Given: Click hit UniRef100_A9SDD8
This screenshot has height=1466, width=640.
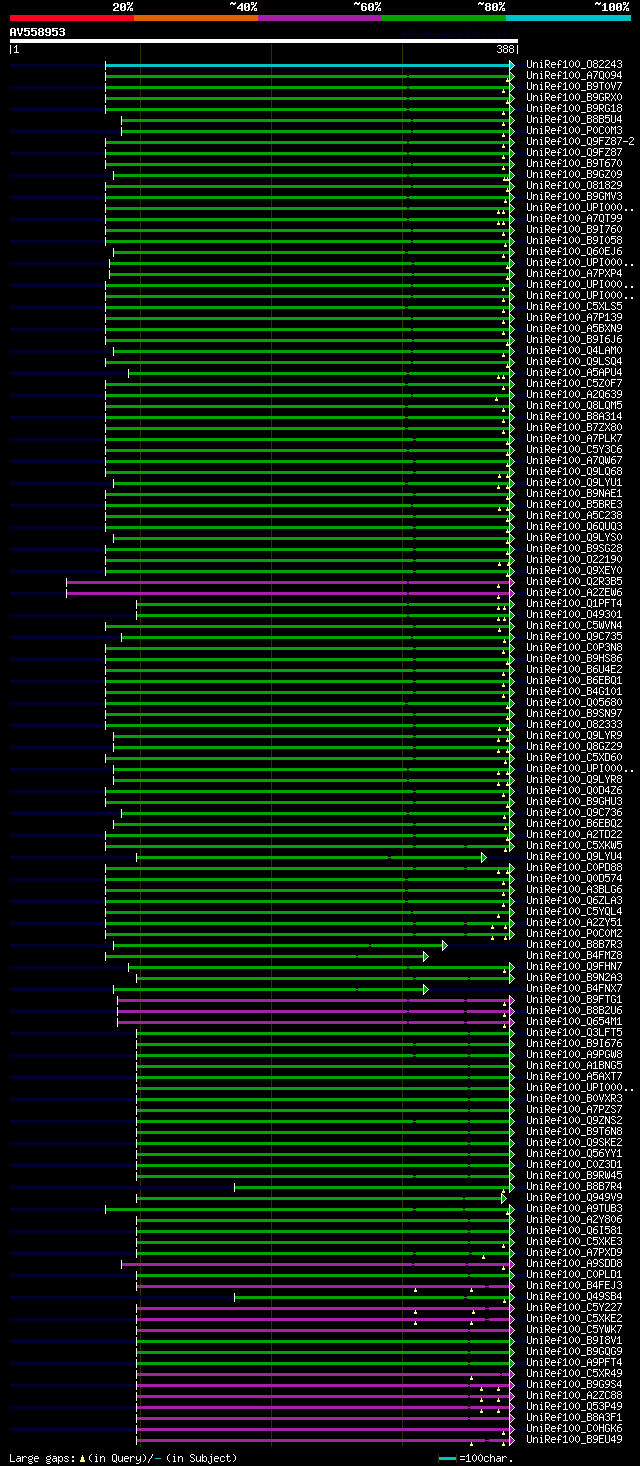Looking at the screenshot, I should (574, 1264).
